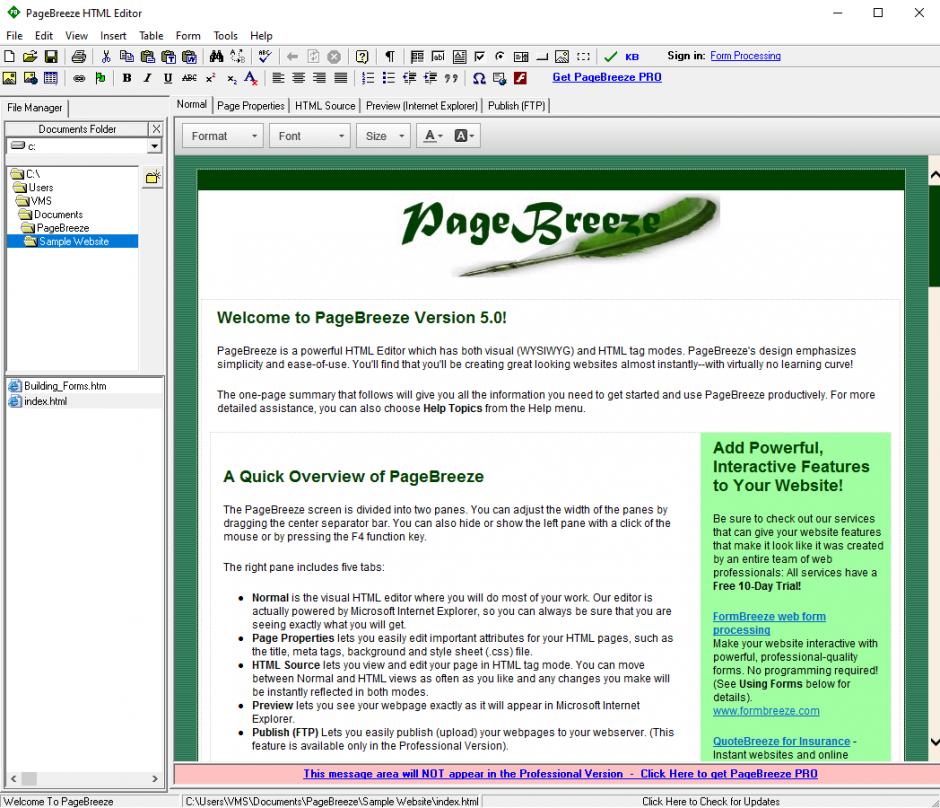940x808 pixels.
Task: Run spell check with ABC checkmark icon
Action: (x=265, y=56)
